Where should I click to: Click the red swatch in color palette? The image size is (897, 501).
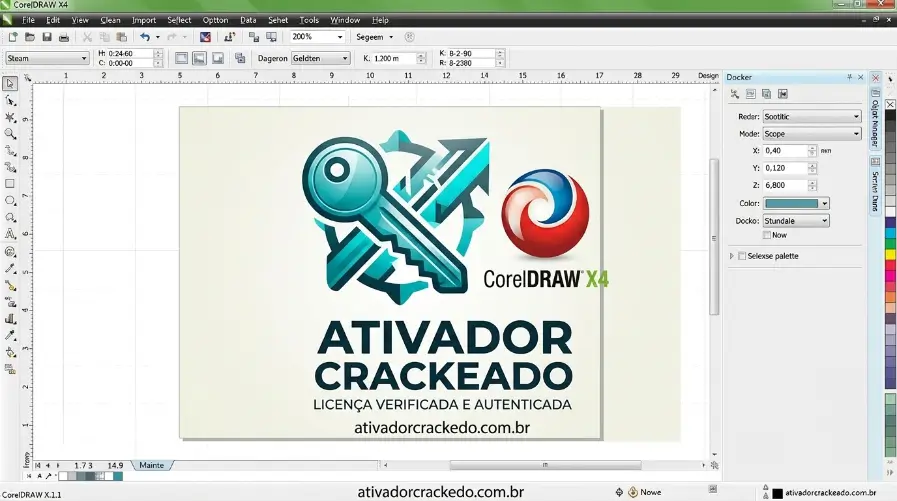tap(890, 264)
